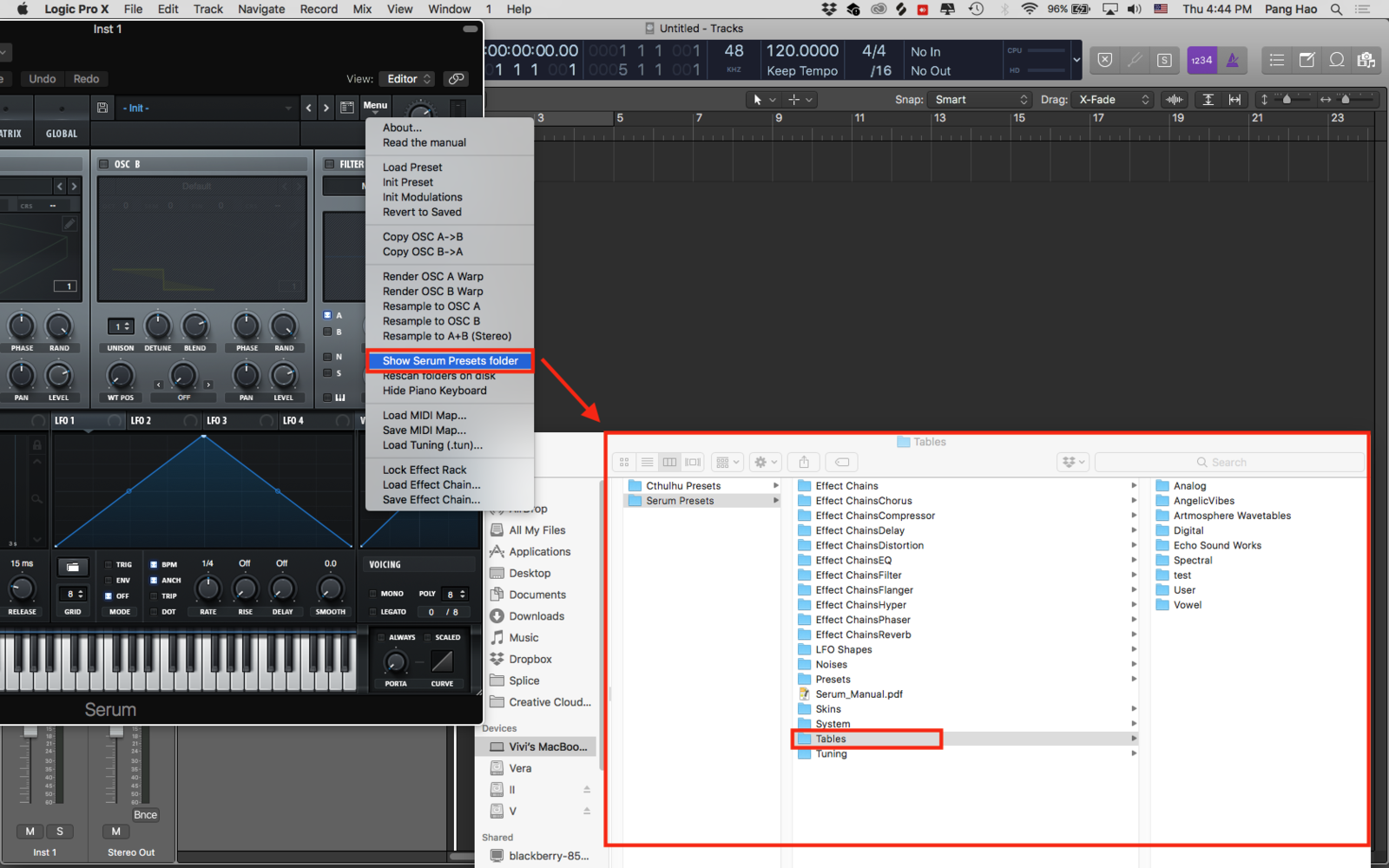The height and width of the screenshot is (868, 1389).
Task: Enable LFO ENV mode checkbox
Action: 109,580
